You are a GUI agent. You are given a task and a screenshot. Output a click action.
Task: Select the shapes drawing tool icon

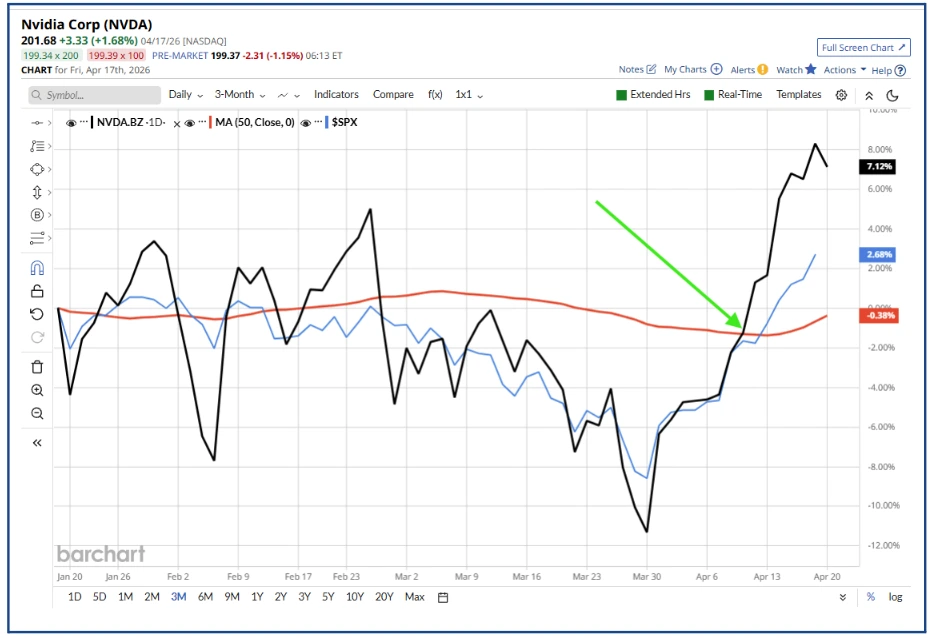click(x=37, y=169)
